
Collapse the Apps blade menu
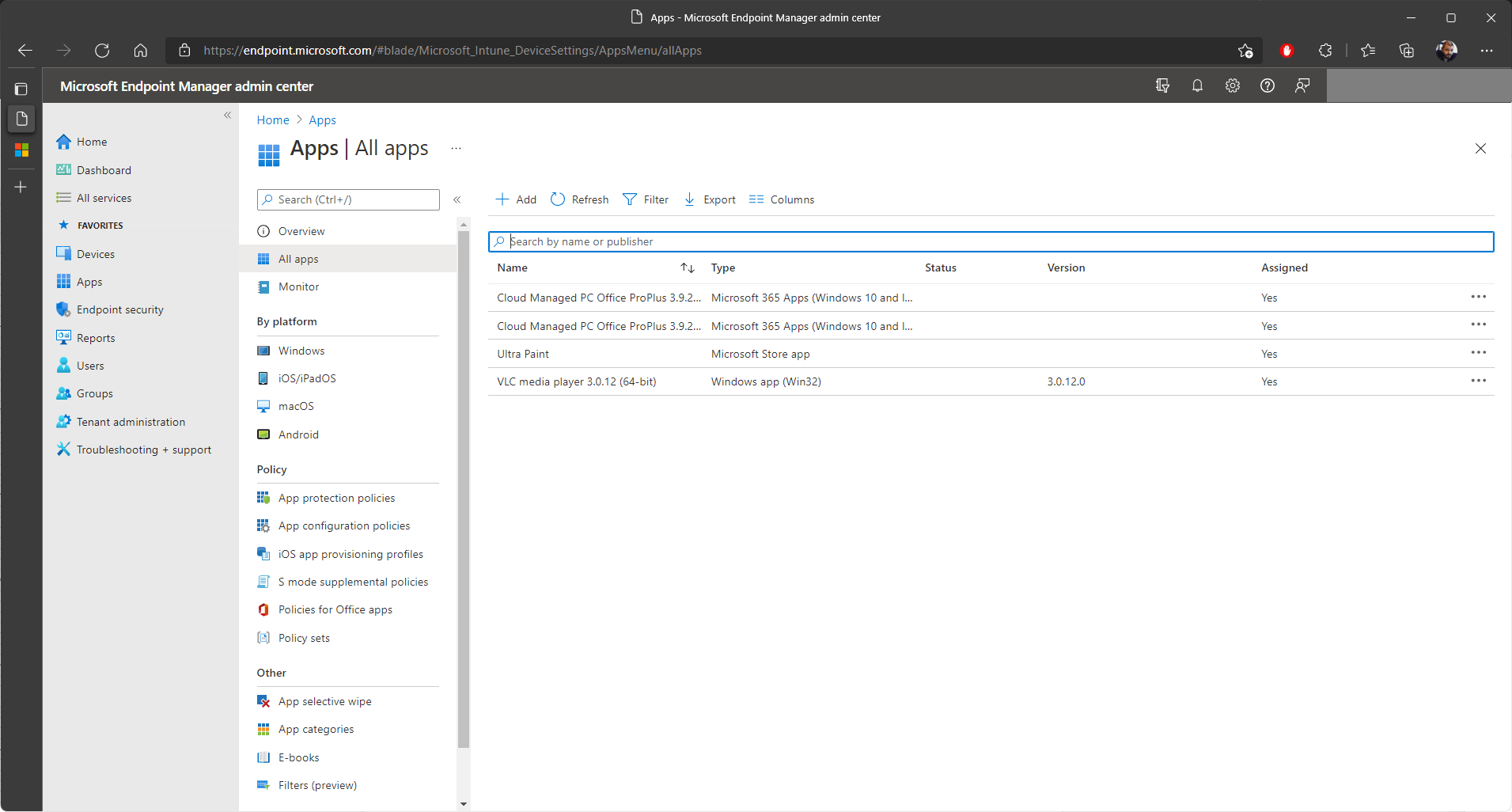(x=457, y=199)
